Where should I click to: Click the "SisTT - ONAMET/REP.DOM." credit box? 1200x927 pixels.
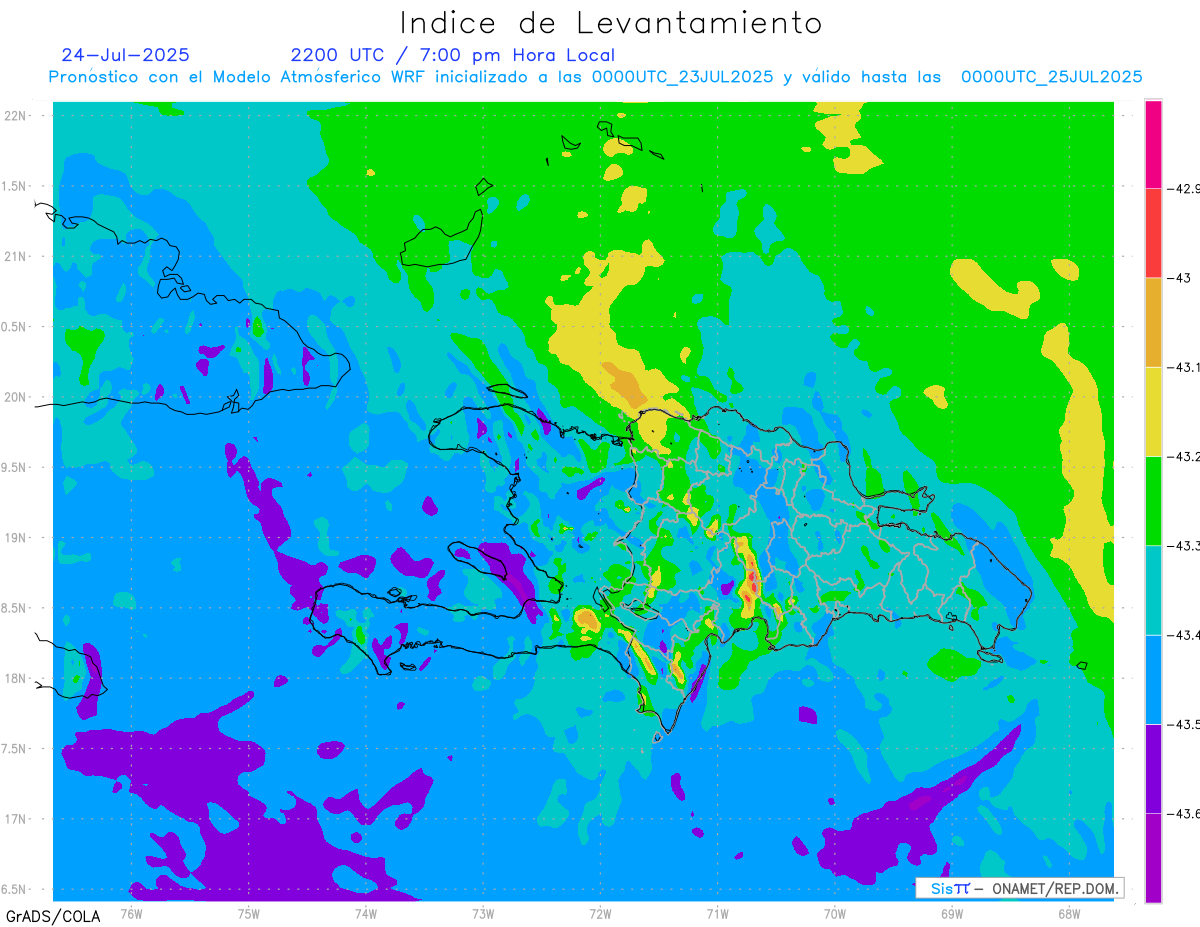(x=1019, y=888)
